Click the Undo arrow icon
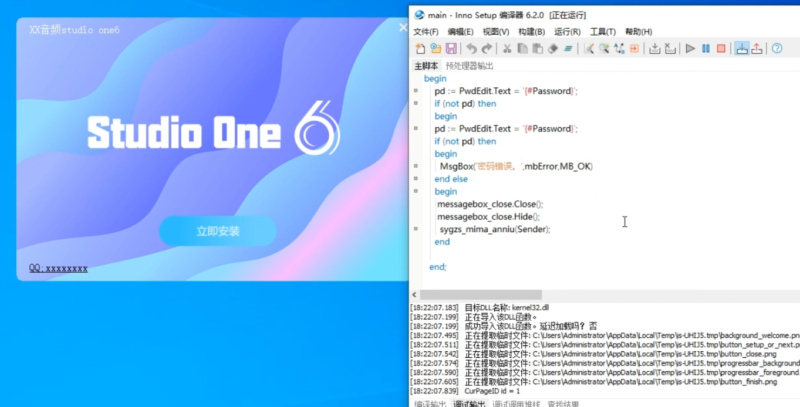Screen dimensions: 800x407 coord(472,48)
